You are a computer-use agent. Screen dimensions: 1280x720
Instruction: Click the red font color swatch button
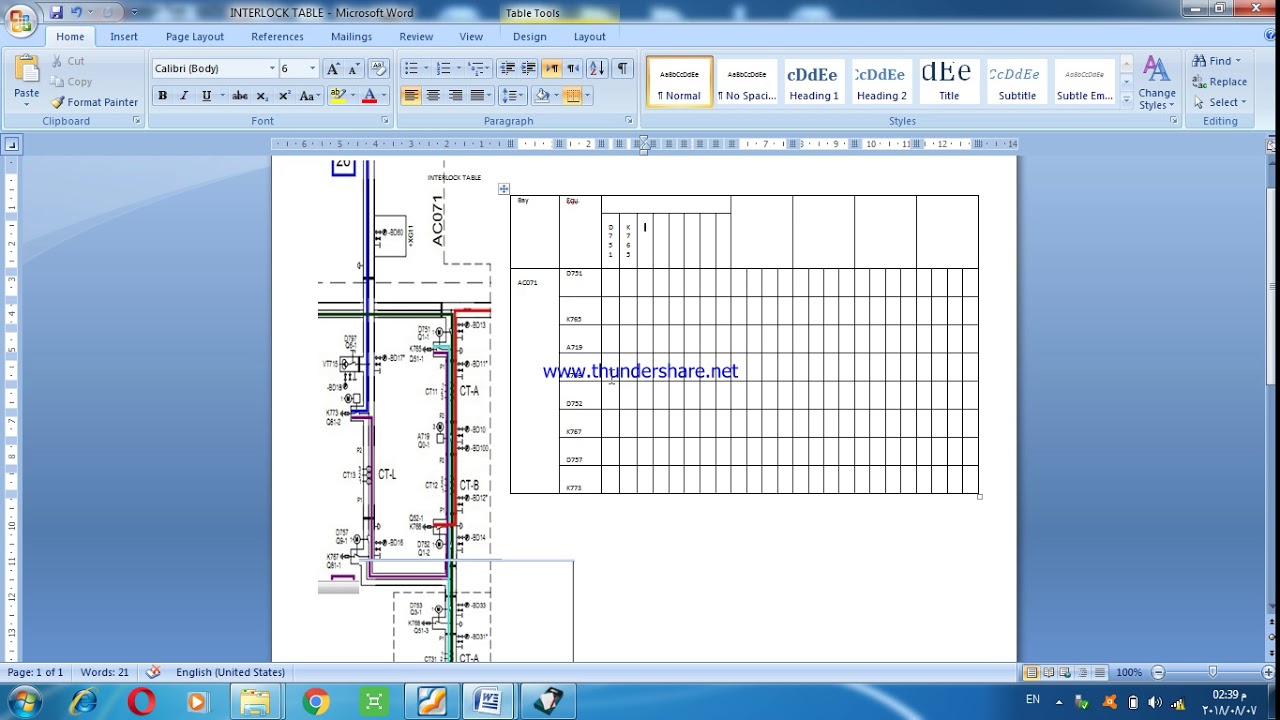[369, 96]
